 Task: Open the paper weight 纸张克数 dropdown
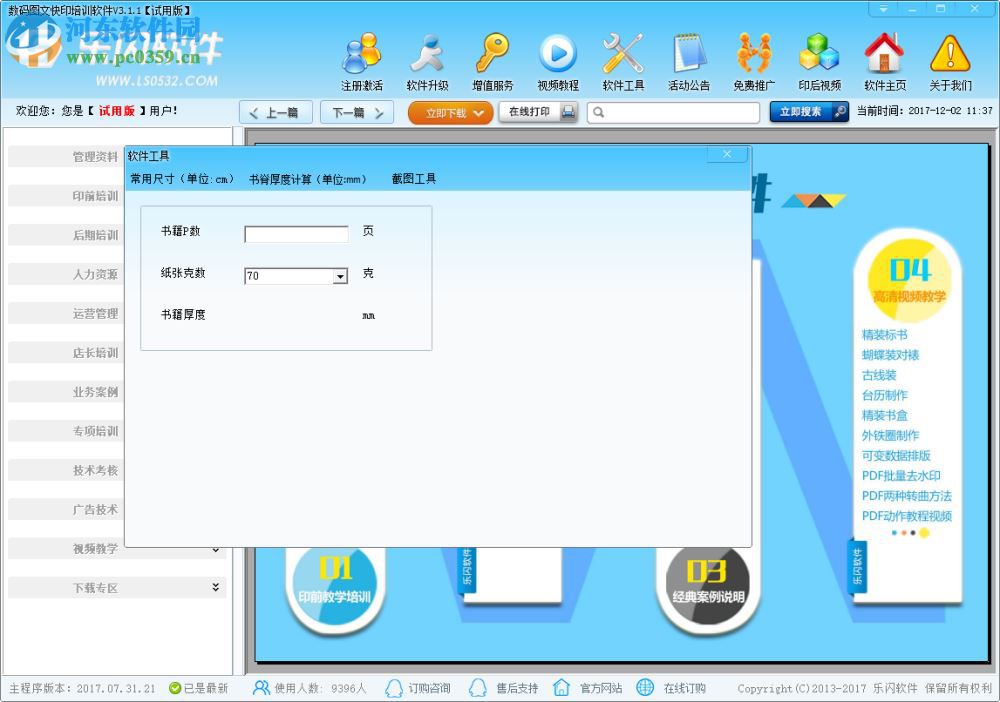pos(339,275)
